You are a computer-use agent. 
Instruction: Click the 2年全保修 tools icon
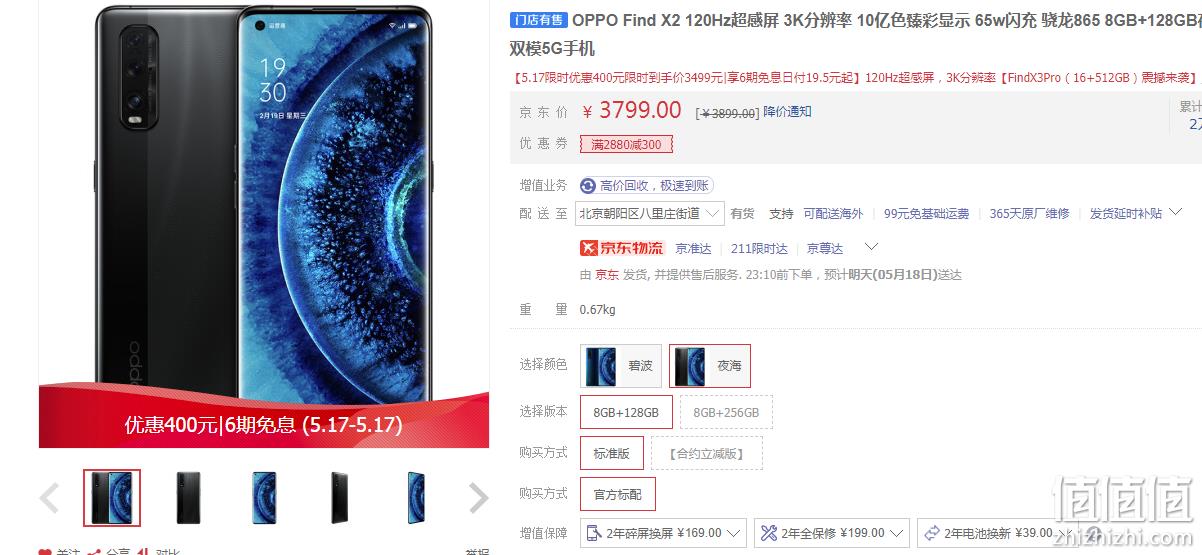click(x=768, y=533)
